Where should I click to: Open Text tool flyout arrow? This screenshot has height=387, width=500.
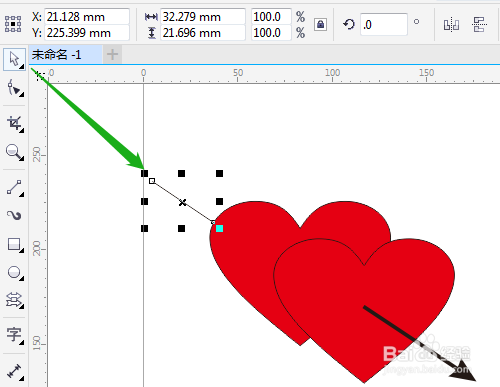coord(22,342)
